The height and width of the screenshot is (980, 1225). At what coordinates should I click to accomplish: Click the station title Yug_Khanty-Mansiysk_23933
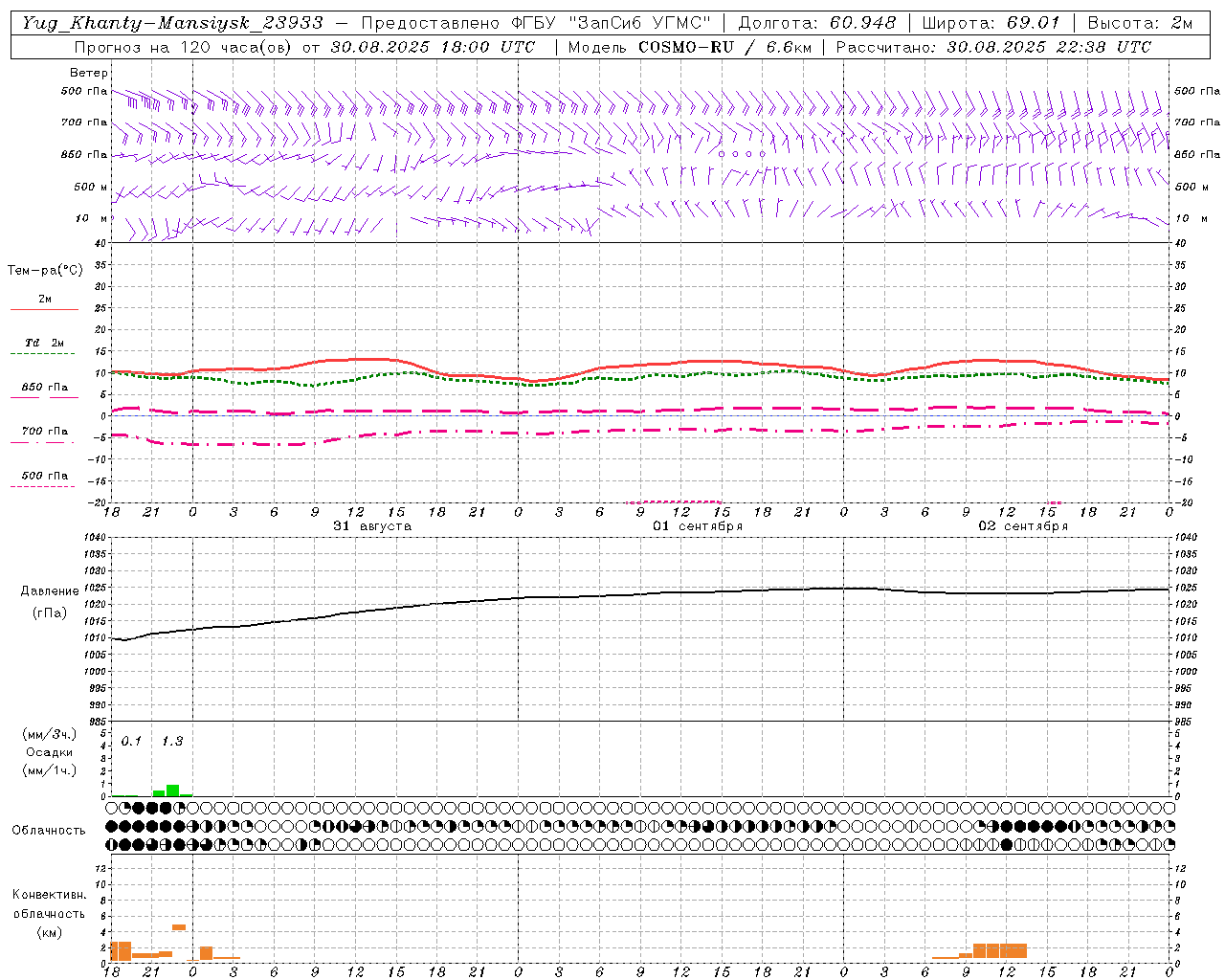[172, 23]
